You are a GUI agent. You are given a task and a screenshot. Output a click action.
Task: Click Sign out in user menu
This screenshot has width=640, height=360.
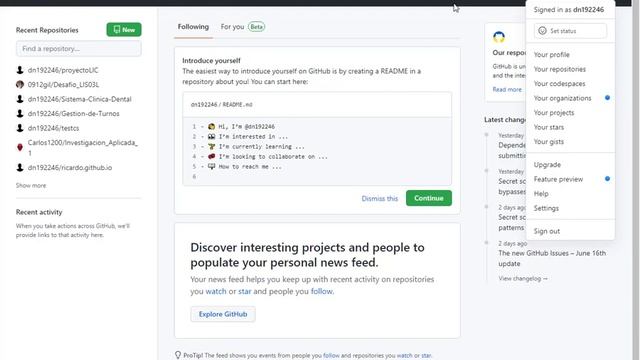547,231
